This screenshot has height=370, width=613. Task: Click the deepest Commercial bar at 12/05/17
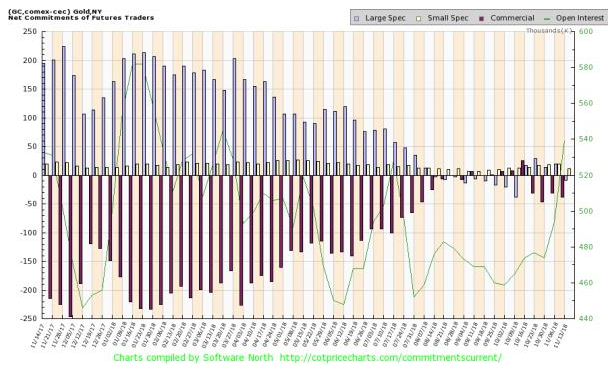70,246
